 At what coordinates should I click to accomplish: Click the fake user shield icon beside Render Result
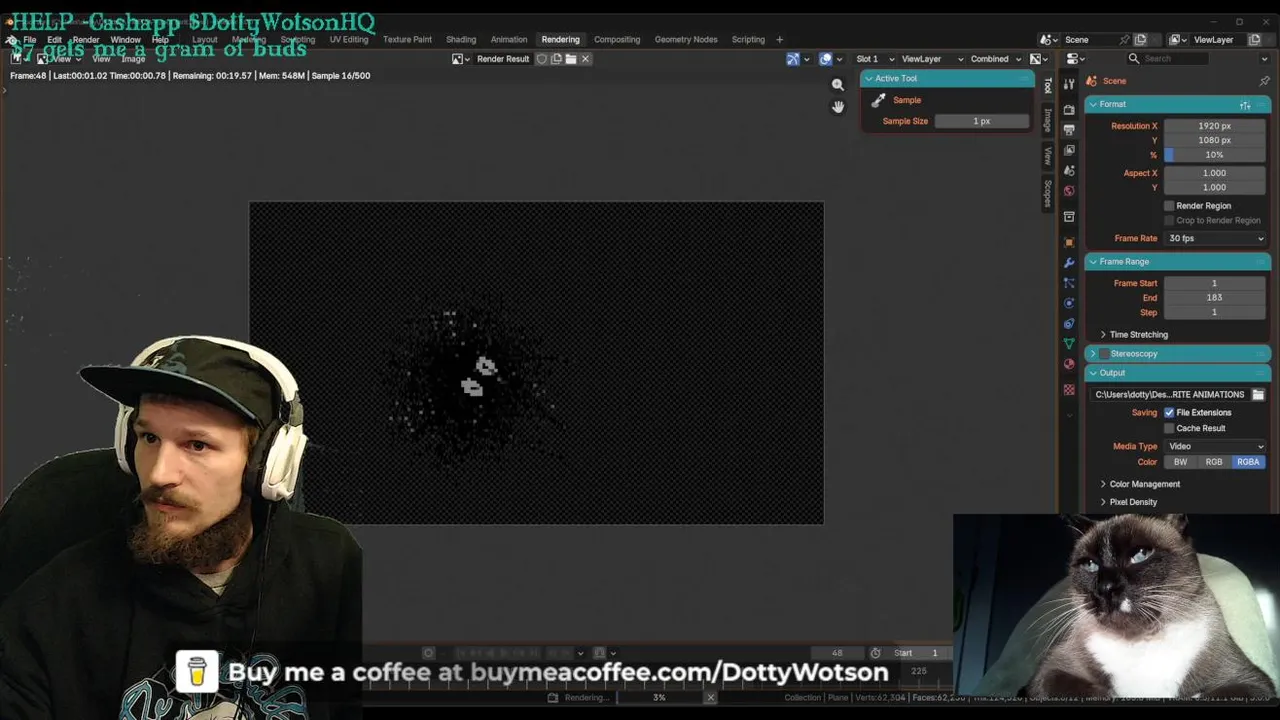click(542, 59)
